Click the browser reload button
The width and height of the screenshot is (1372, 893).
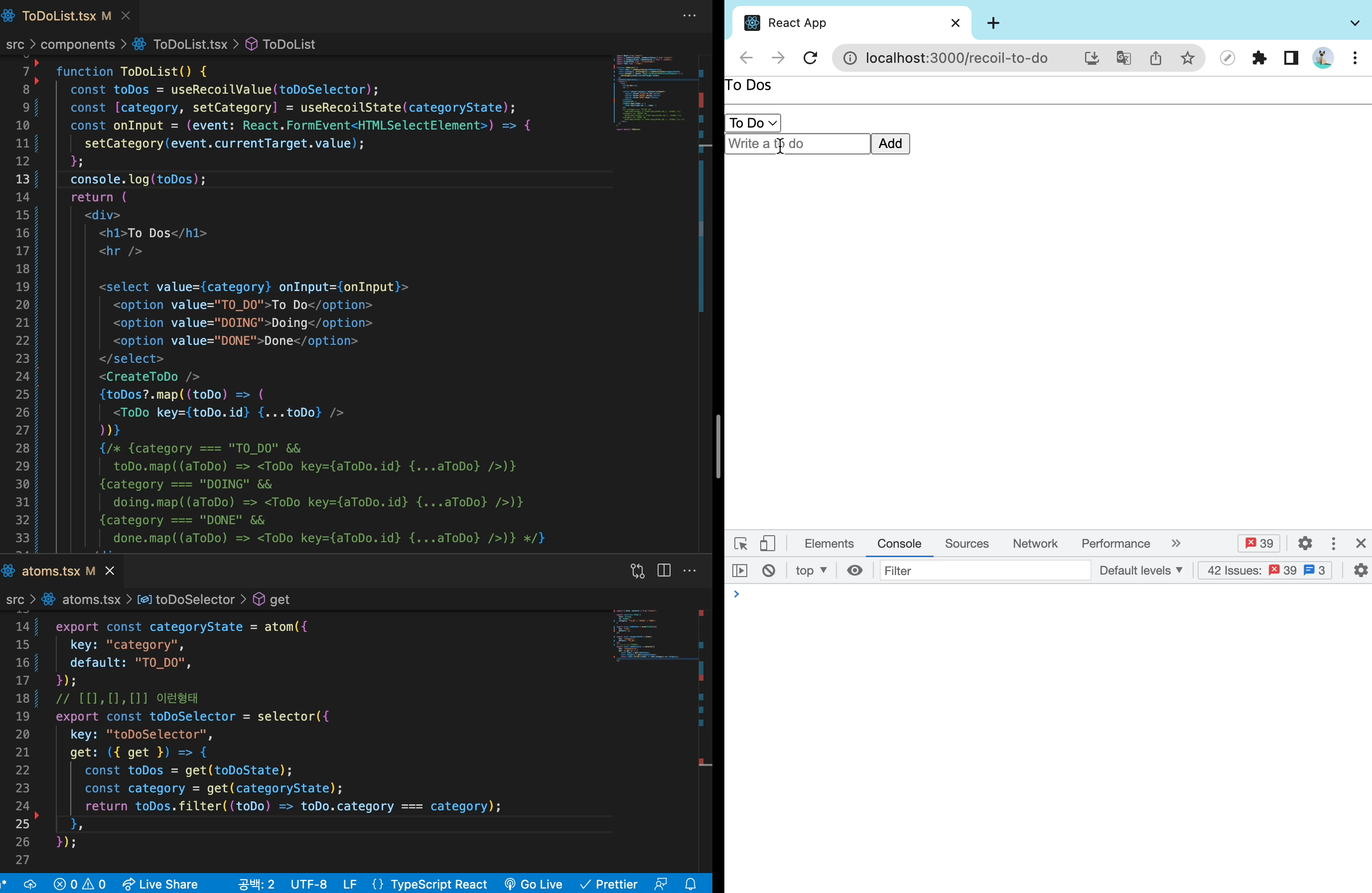point(810,58)
